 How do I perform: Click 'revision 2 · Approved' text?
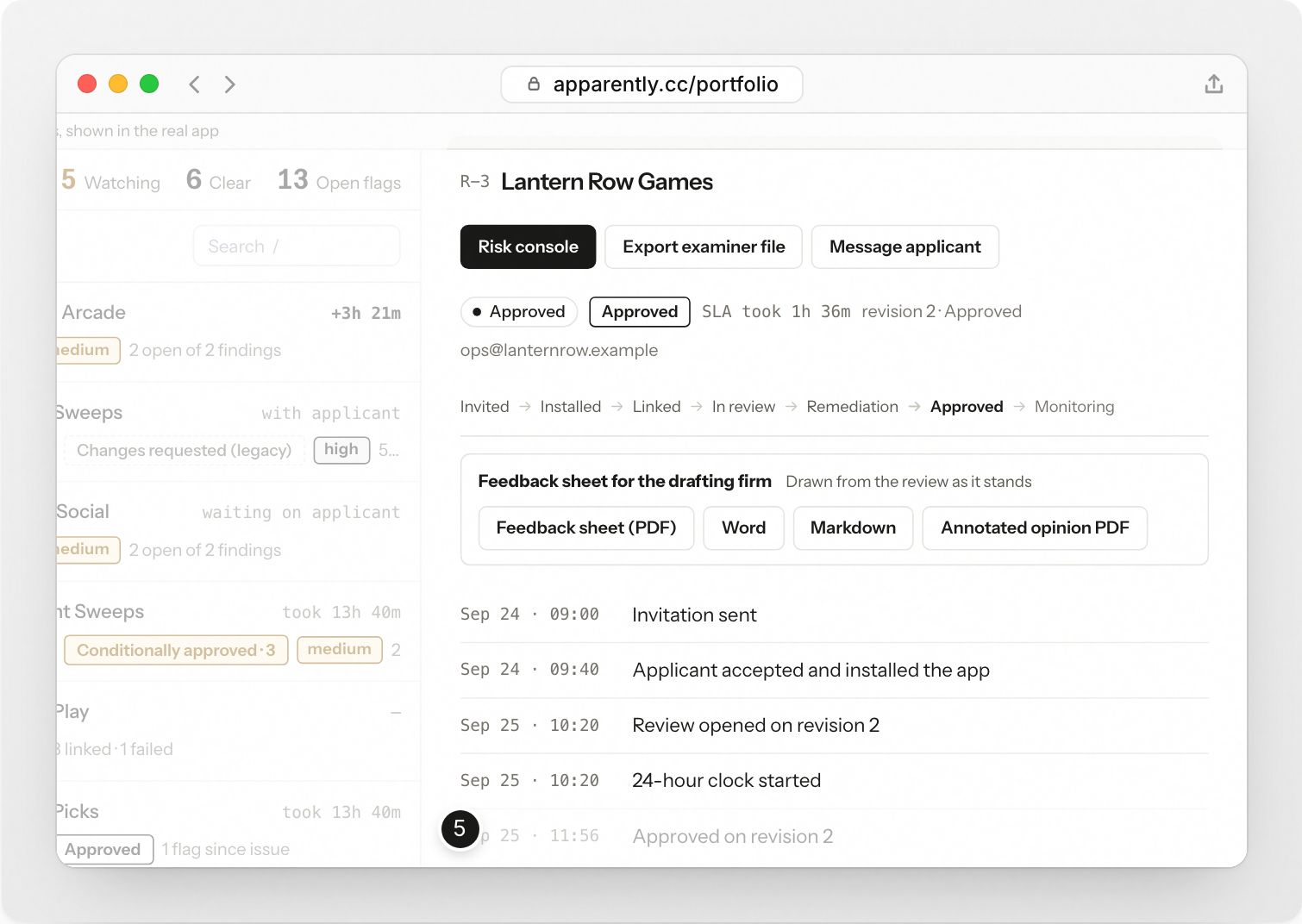[942, 312]
